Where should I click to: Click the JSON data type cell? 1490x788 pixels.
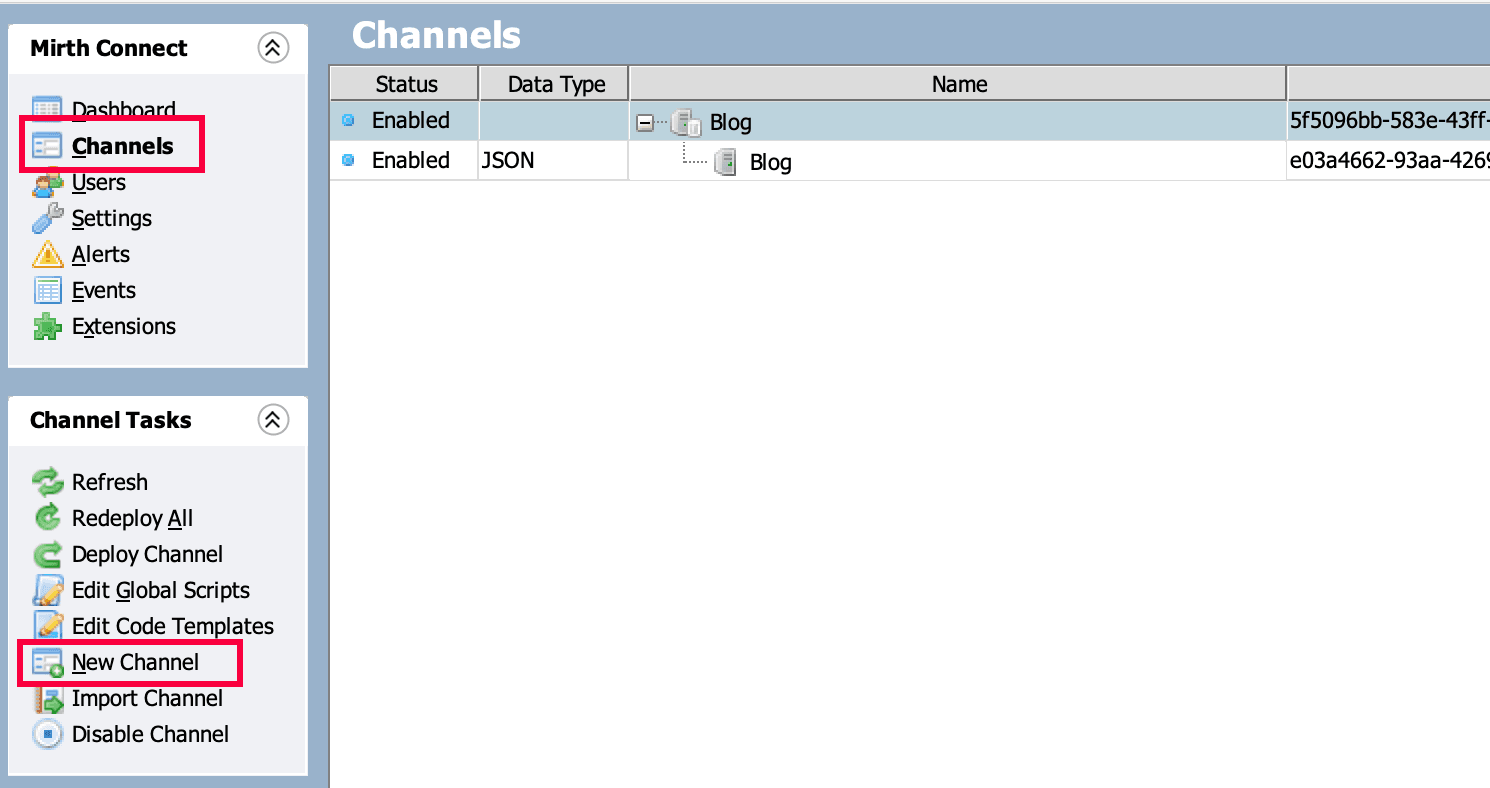[x=554, y=160]
